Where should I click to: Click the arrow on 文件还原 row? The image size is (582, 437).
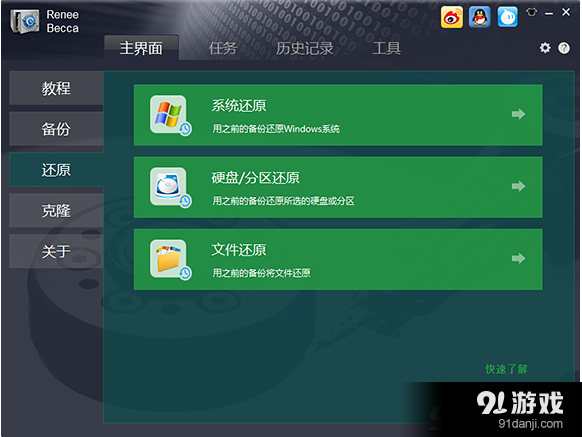[518, 258]
